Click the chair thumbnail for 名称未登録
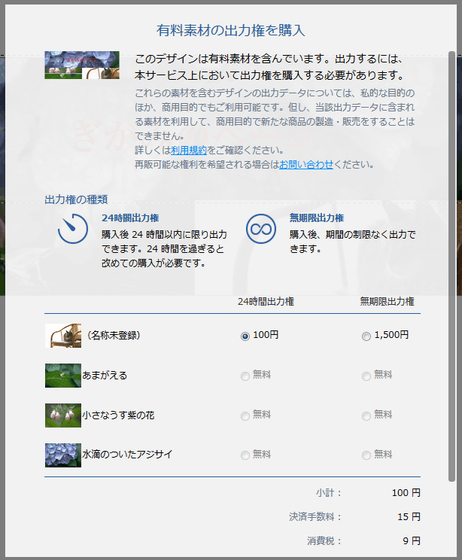 [x=63, y=336]
